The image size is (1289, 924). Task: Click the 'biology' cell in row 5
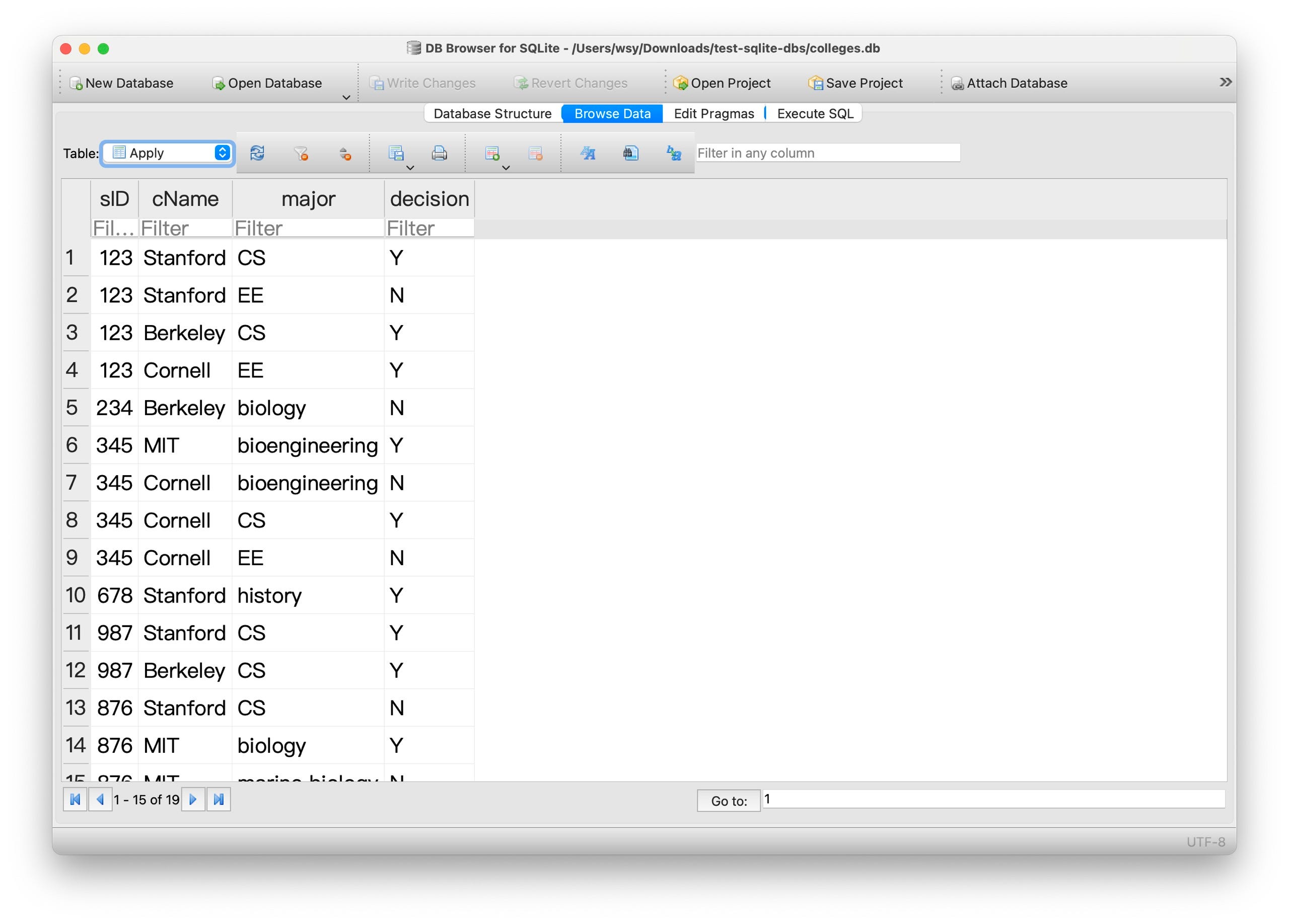click(x=308, y=408)
